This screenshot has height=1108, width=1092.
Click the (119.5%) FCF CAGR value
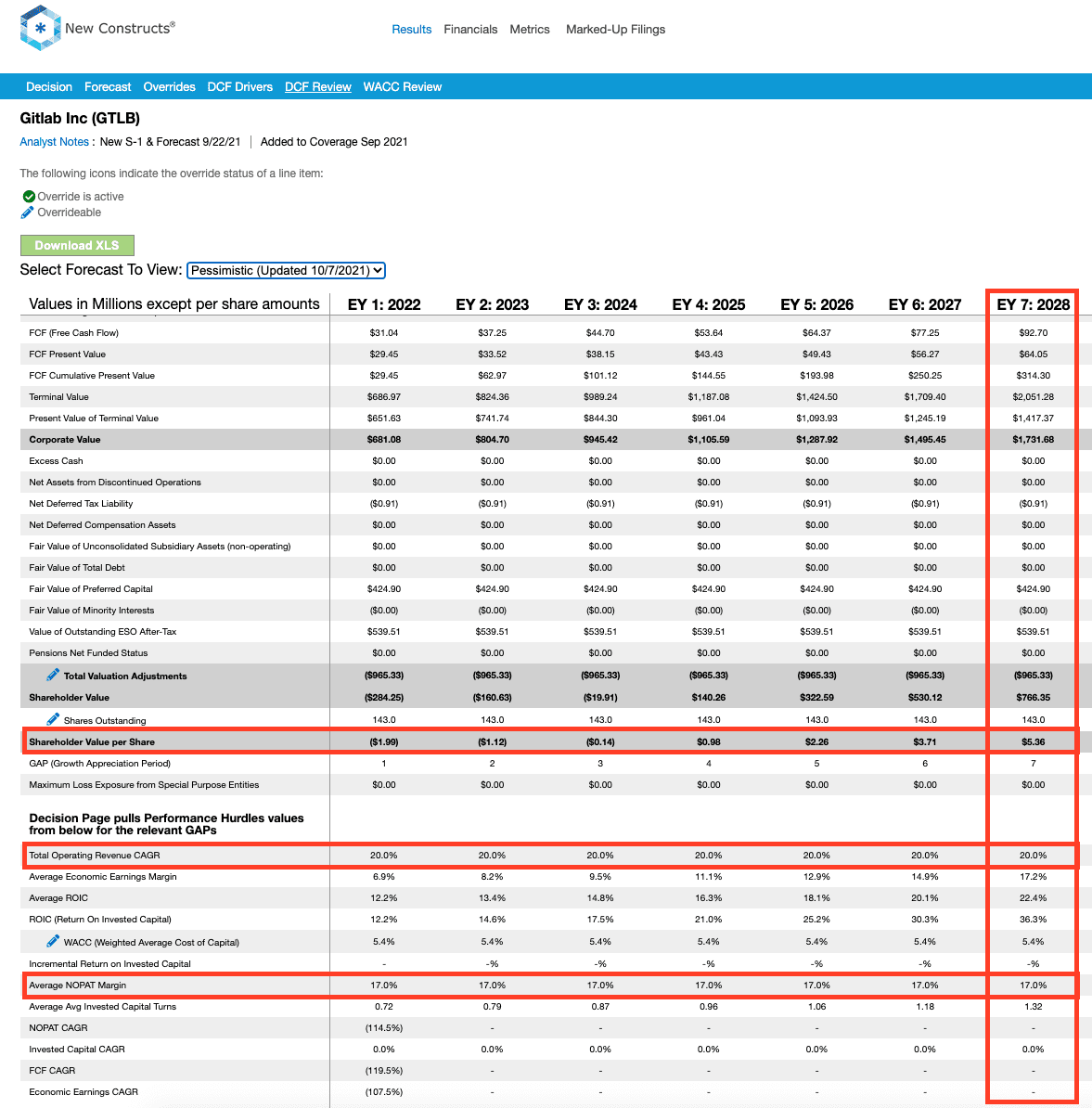384,1071
